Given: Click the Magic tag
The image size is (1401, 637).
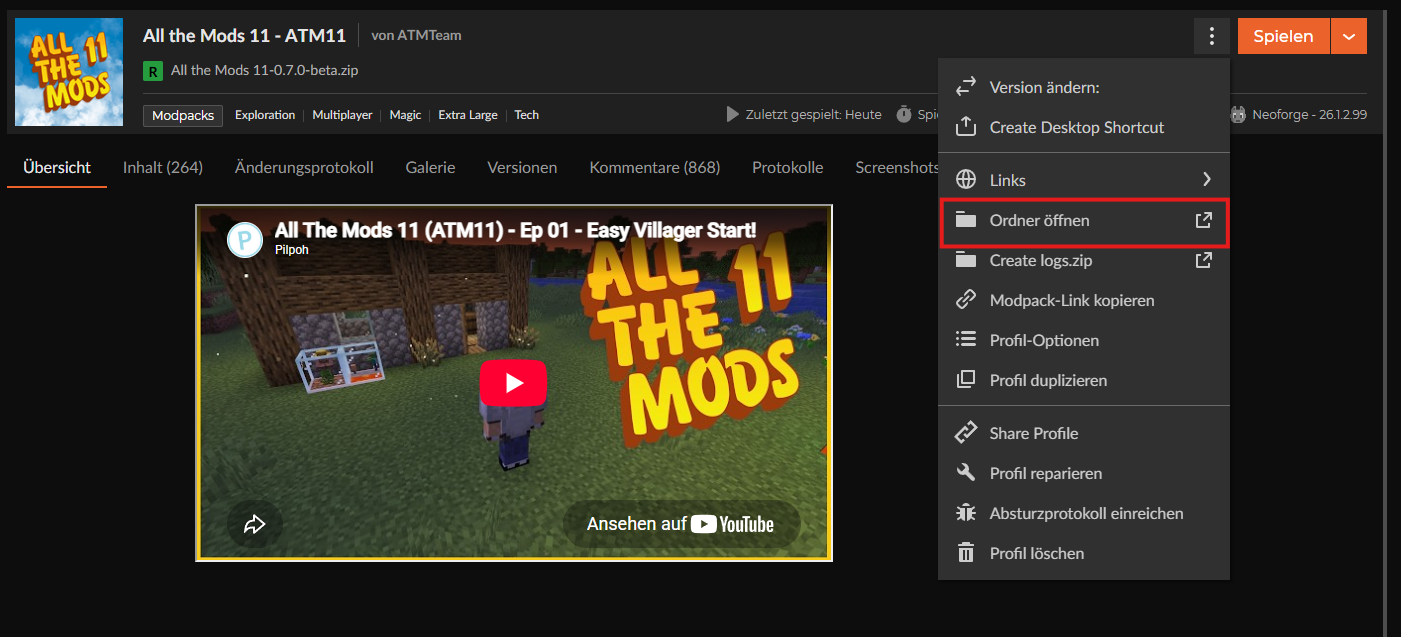Looking at the screenshot, I should point(405,115).
